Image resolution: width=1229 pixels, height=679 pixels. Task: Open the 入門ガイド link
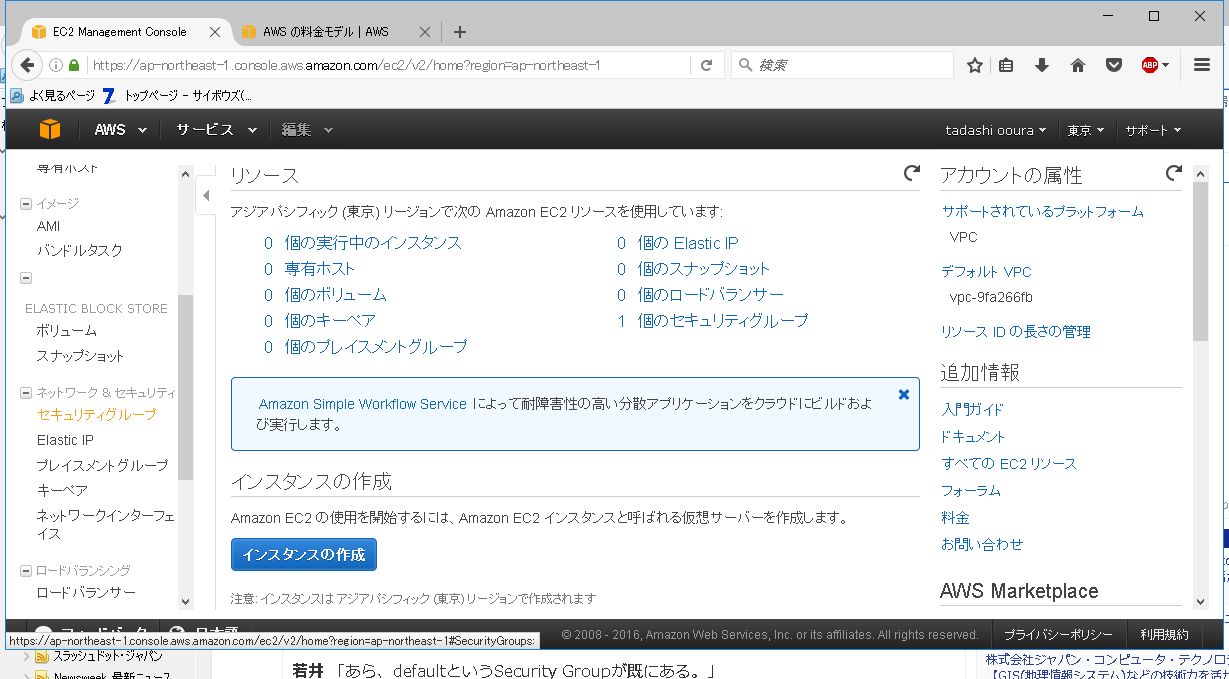[x=972, y=409]
